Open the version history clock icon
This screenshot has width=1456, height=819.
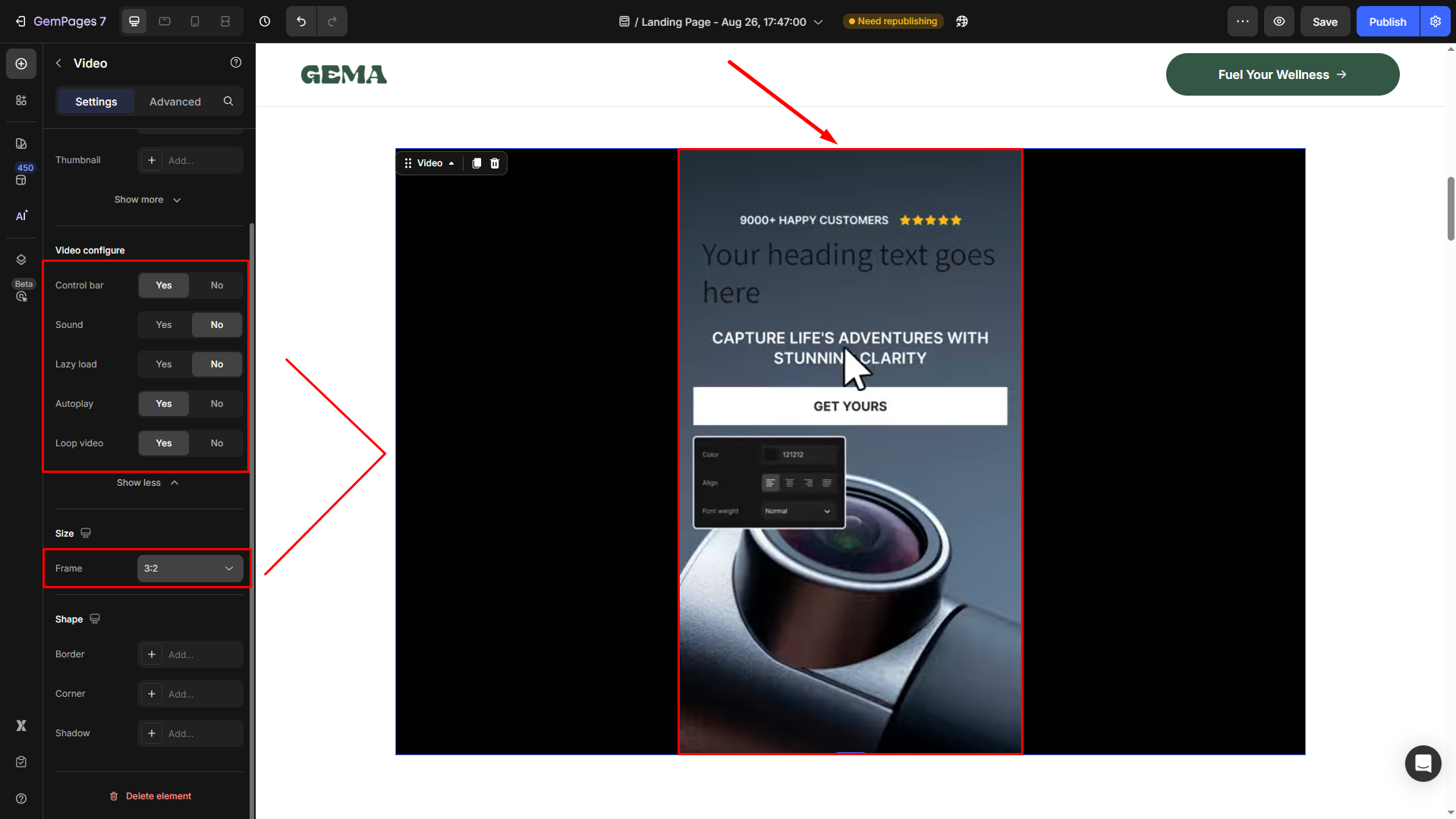[265, 21]
